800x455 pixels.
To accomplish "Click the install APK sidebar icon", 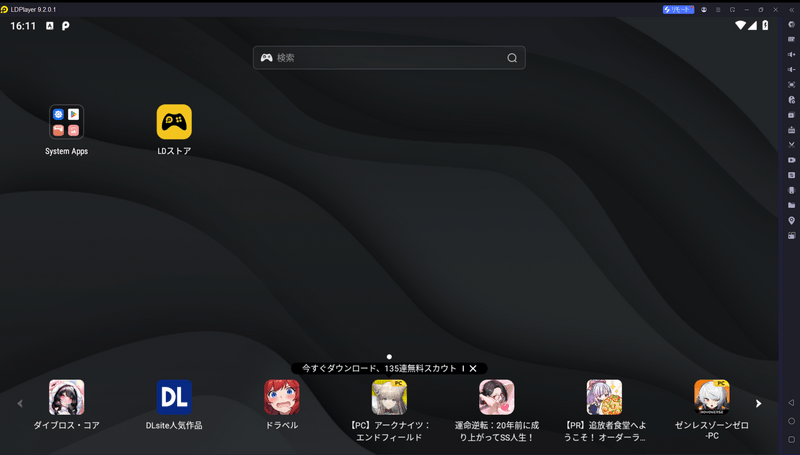I will pos(791,130).
